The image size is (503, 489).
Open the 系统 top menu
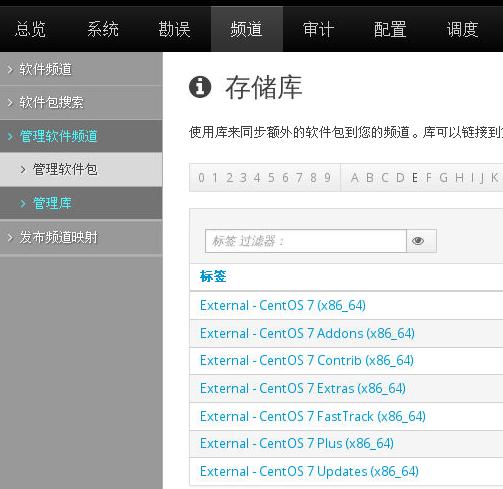click(103, 29)
